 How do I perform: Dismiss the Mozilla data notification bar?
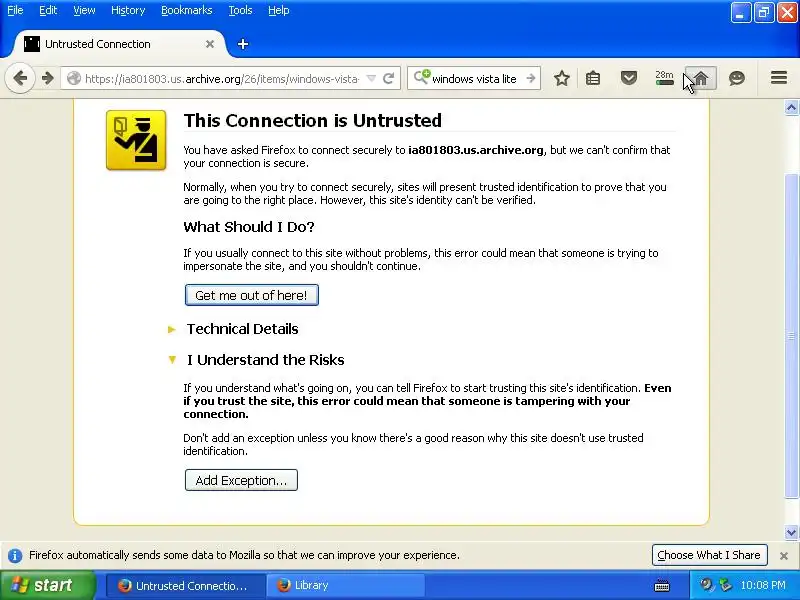(x=784, y=556)
